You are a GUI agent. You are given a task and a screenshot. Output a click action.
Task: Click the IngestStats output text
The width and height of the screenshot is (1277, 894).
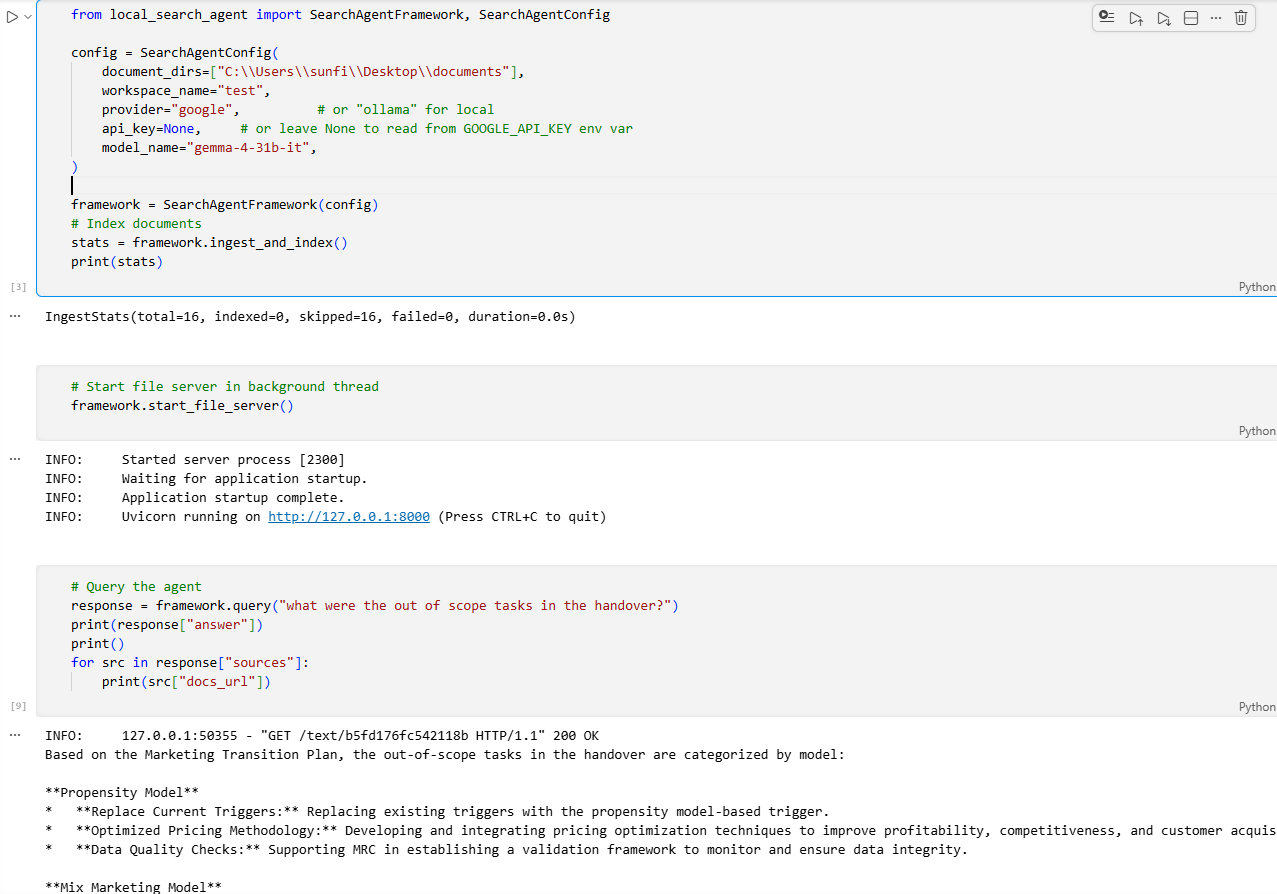click(310, 316)
